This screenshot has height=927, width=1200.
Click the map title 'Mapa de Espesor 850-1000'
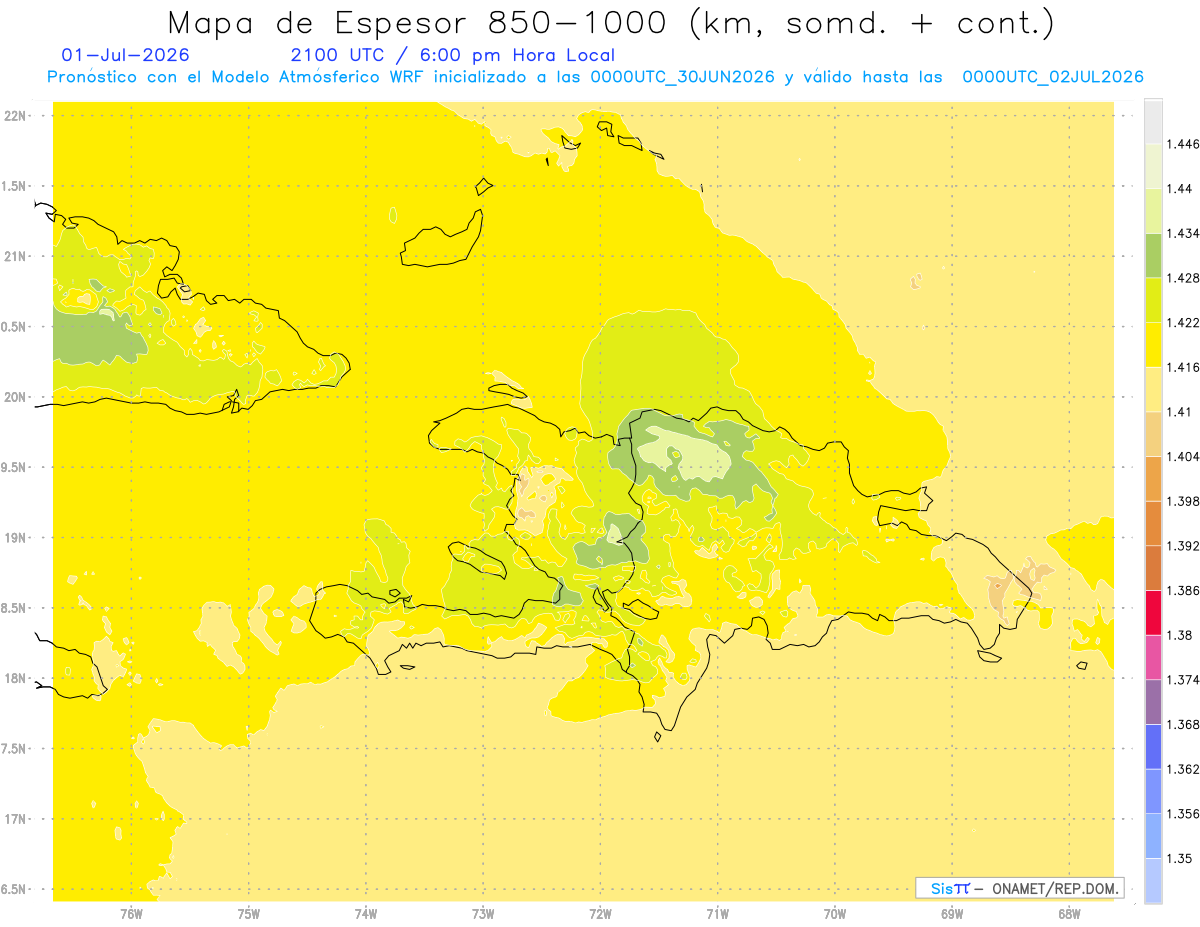421,22
